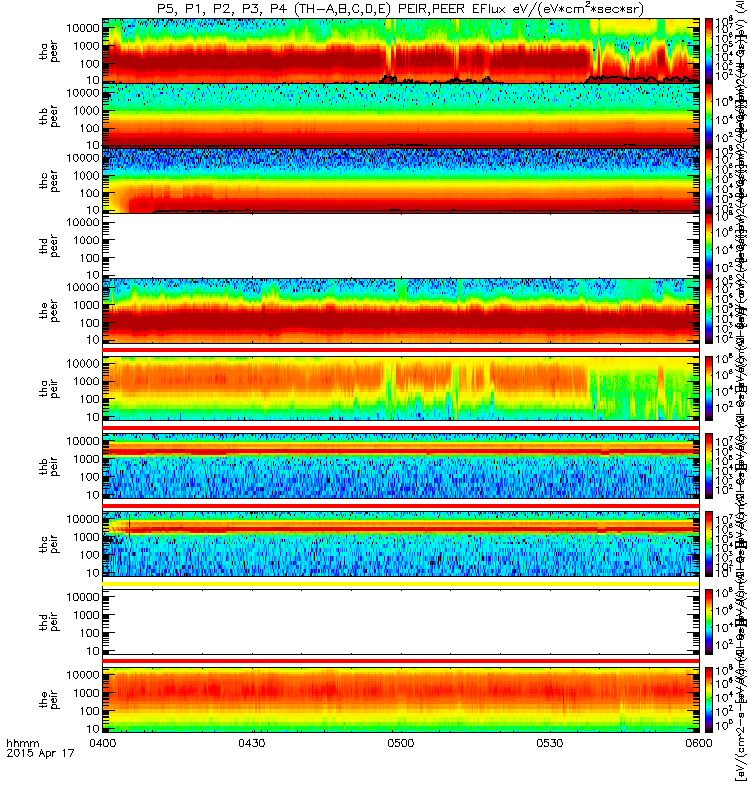The width and height of the screenshot is (750, 800).
Task: Click the yellow bar below thc peir
Action: pyautogui.click(x=401, y=583)
